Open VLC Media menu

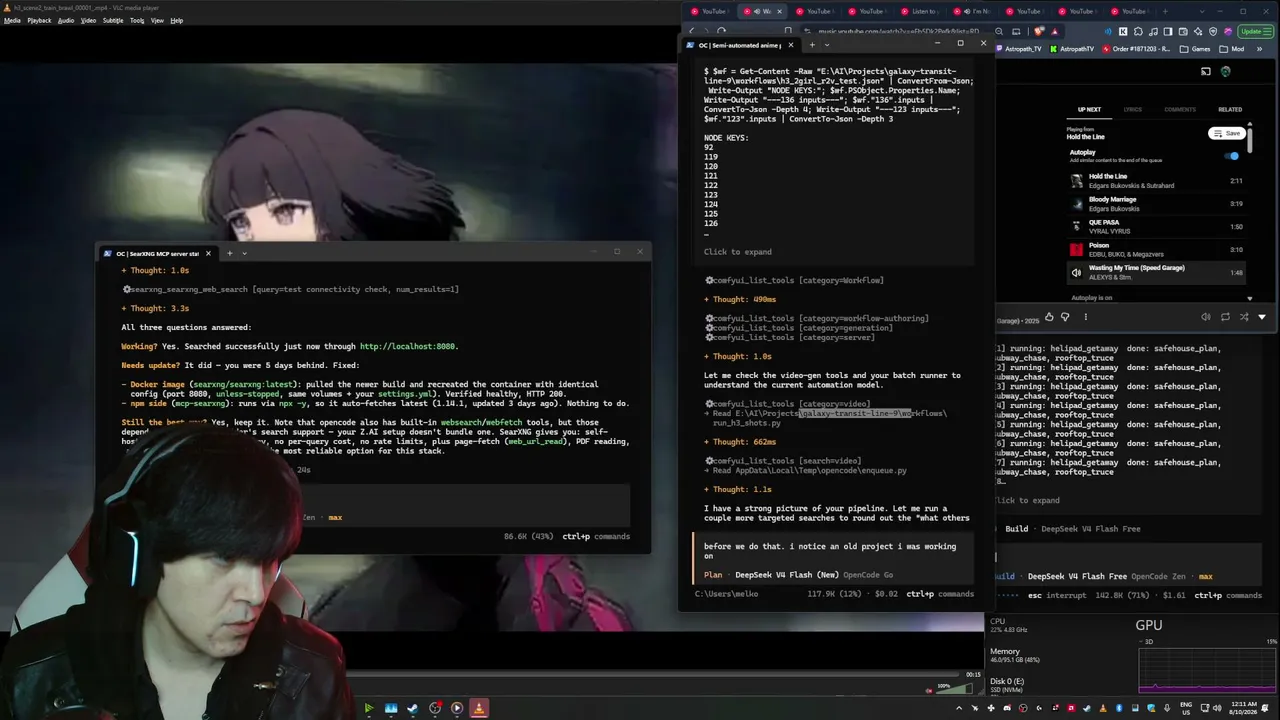point(12,20)
